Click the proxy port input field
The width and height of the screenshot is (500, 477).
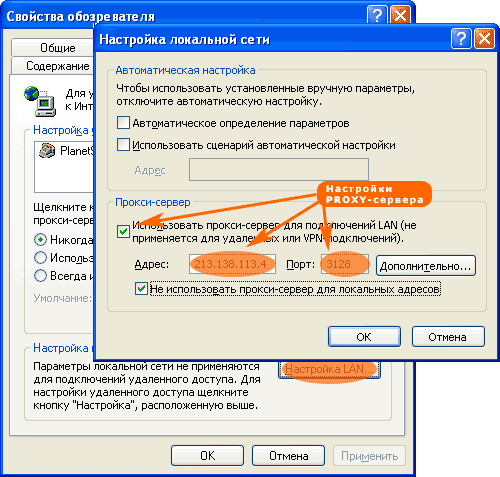coord(345,264)
